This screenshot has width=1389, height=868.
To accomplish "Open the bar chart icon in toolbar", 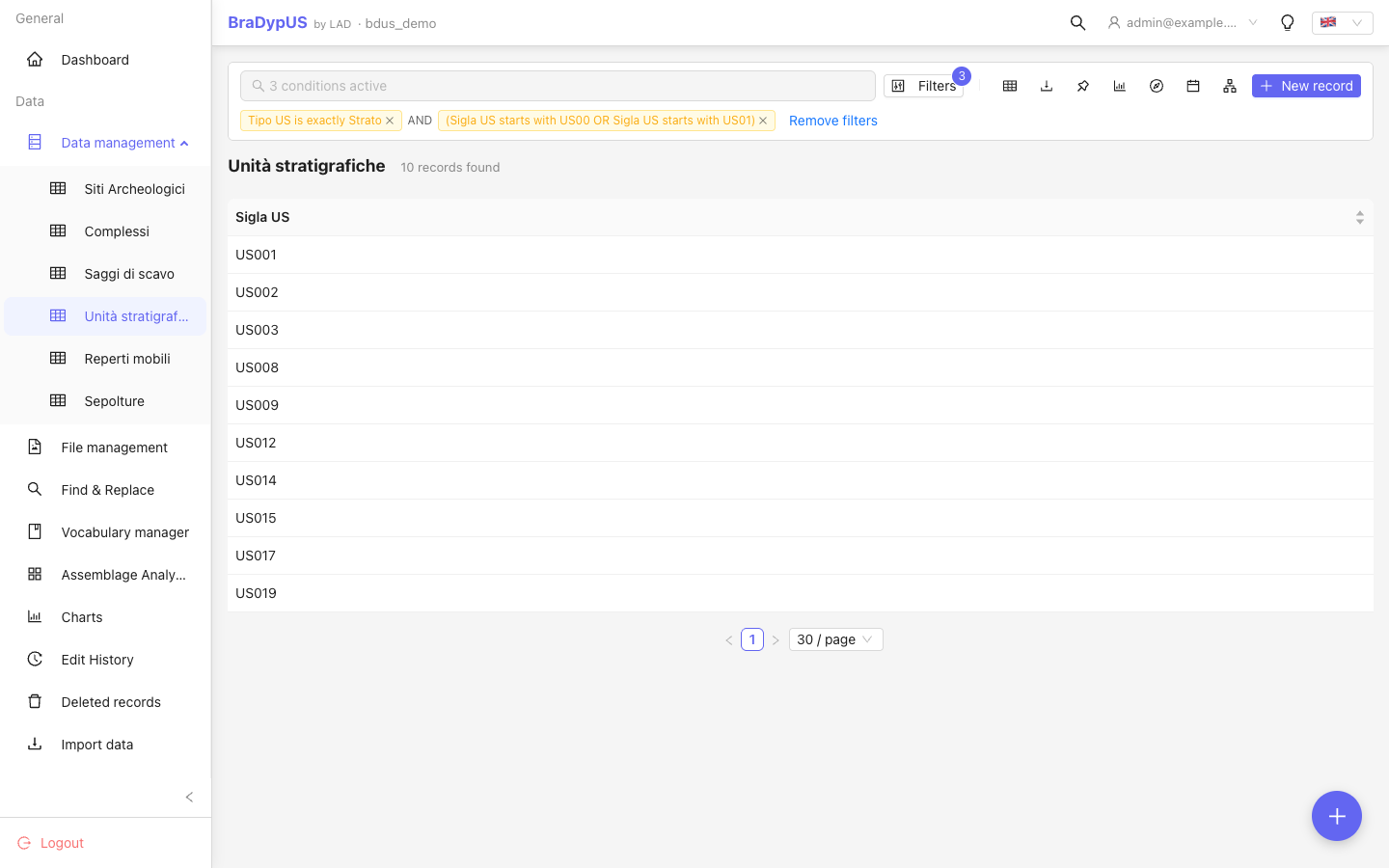I will pos(1120,86).
